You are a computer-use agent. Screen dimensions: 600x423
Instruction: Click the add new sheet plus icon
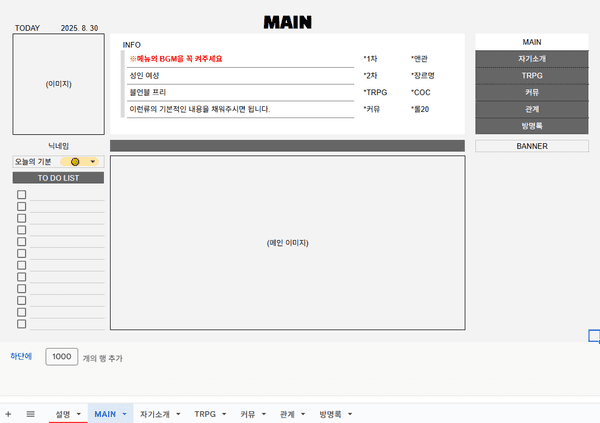[x=9, y=413]
